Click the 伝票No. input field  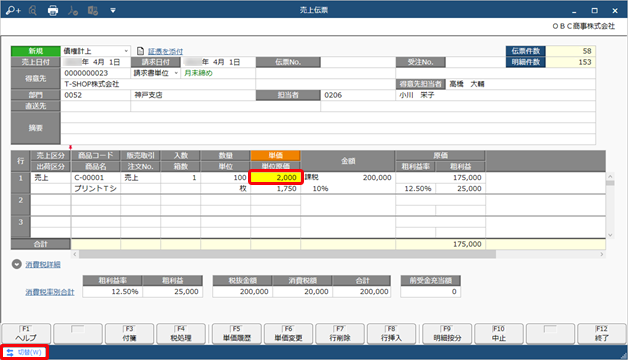(358, 62)
